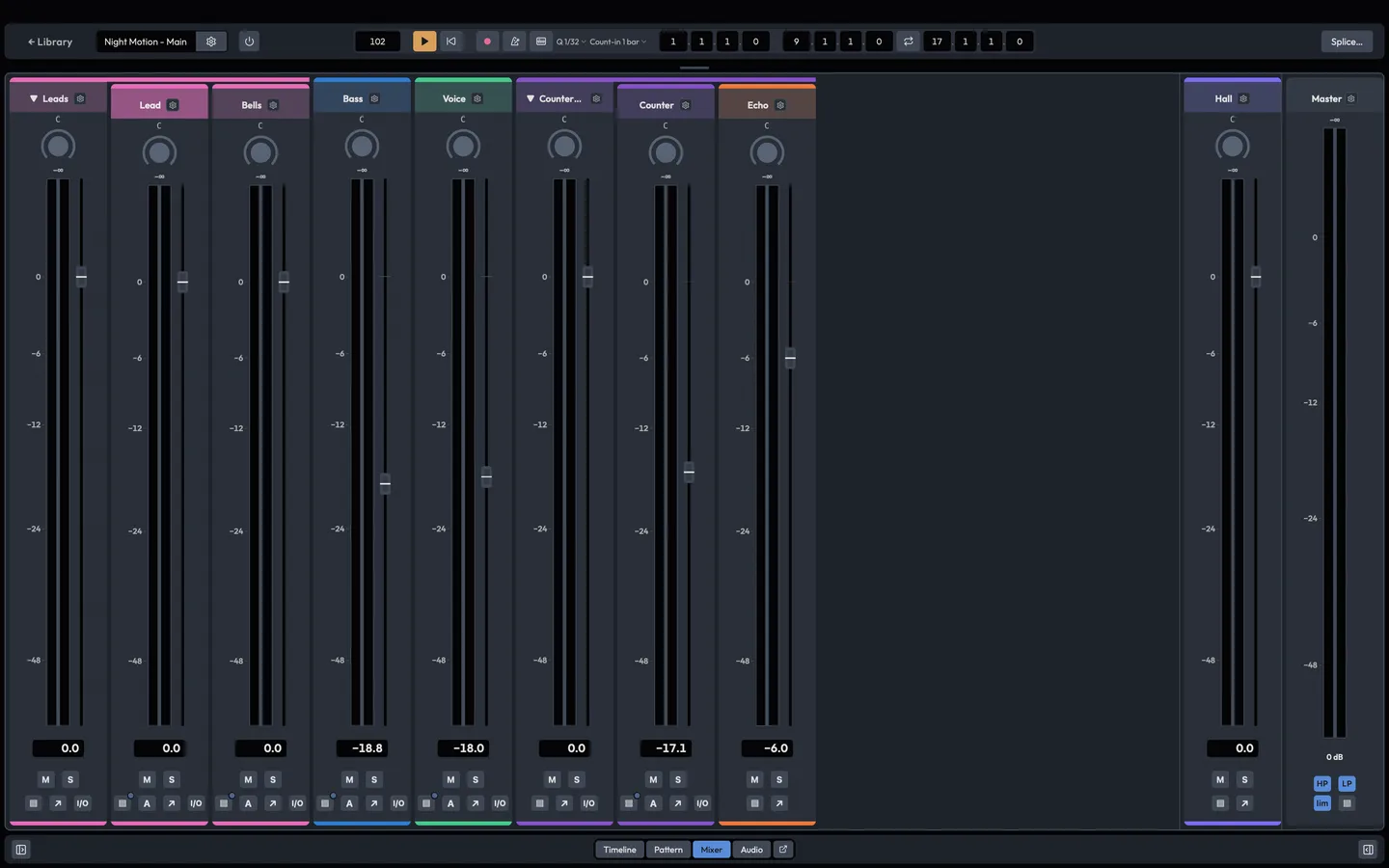Open the gear settings on the Bass channel

pyautogui.click(x=374, y=98)
